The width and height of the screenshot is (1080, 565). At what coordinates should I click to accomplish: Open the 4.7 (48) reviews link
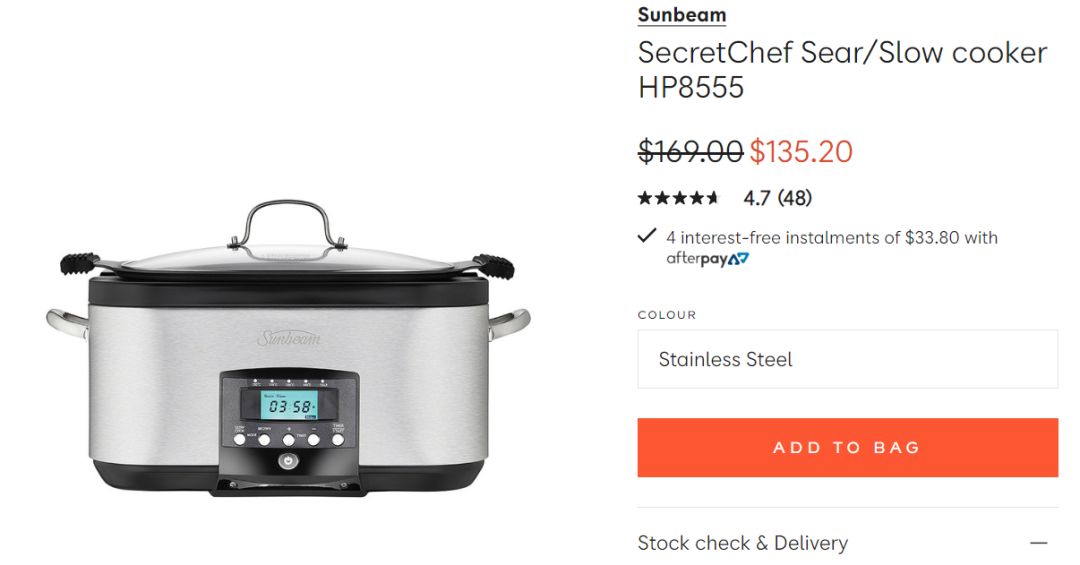tap(778, 198)
